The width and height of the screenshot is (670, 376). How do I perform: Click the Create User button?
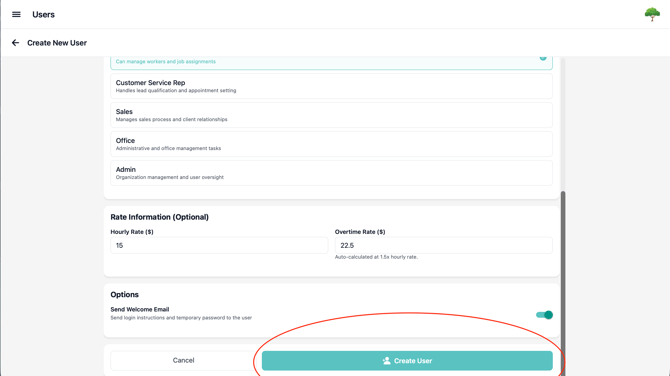(x=407, y=361)
